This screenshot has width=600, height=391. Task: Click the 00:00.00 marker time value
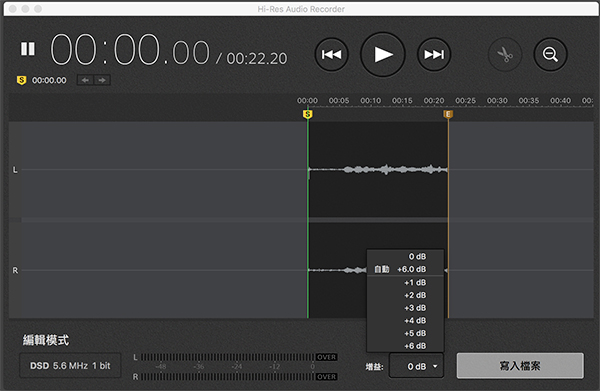[x=49, y=80]
